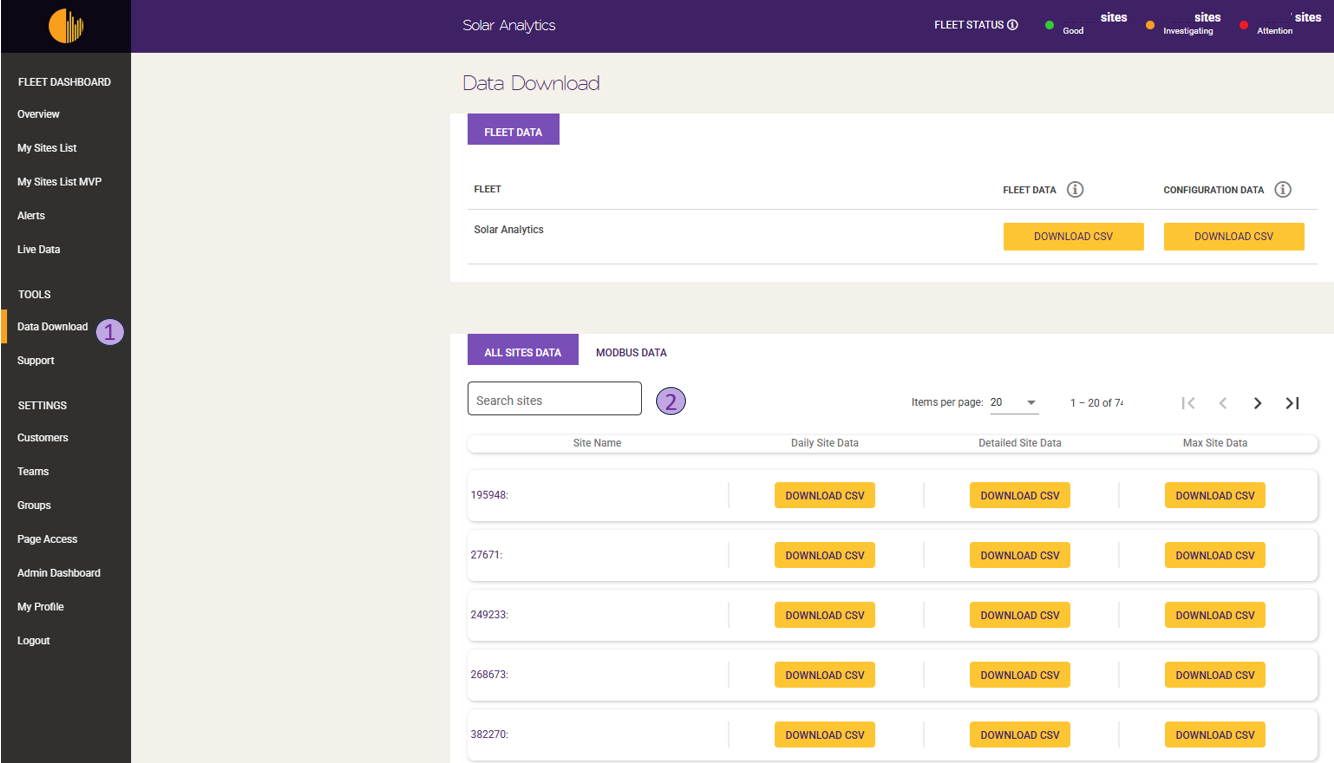Download Fleet Data CSV for Solar Analytics

pyautogui.click(x=1073, y=237)
